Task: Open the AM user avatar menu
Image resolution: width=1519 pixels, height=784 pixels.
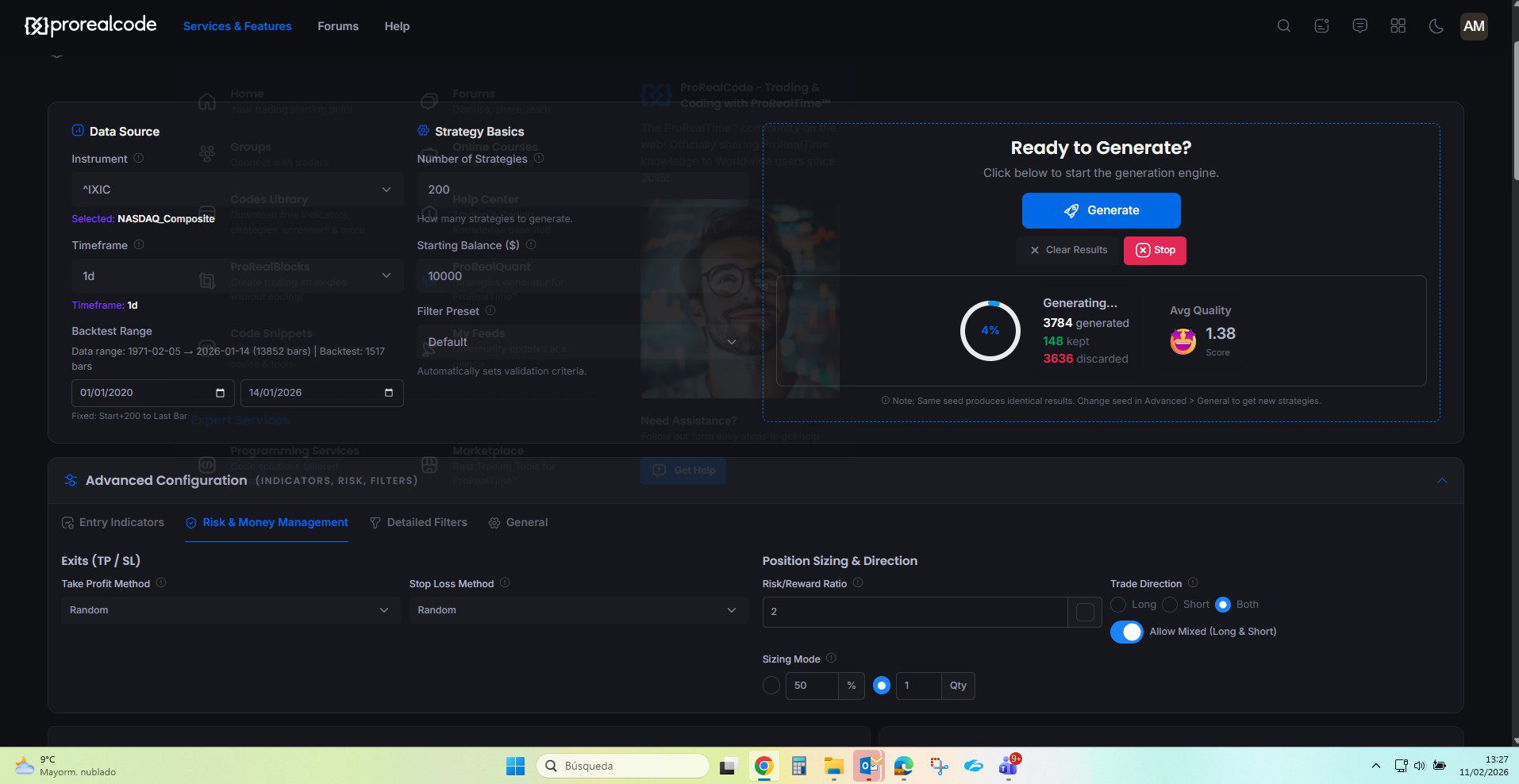Action: [1474, 26]
